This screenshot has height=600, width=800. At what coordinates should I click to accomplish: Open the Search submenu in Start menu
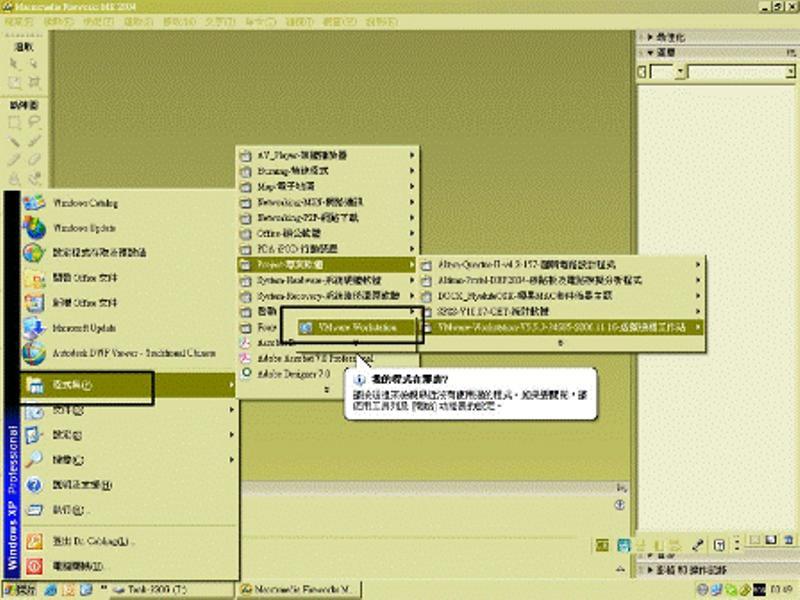tap(128, 460)
